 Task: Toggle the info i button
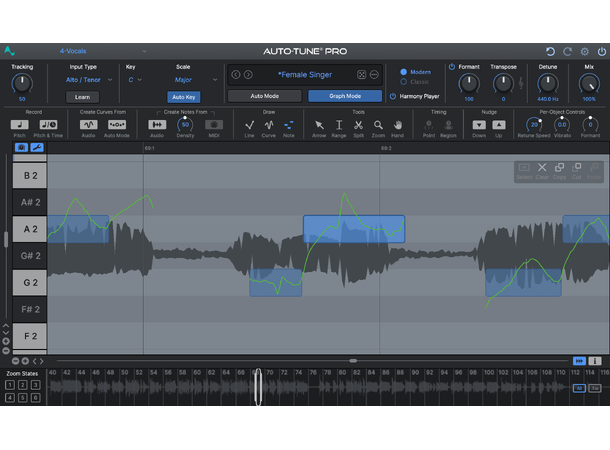click(594, 361)
